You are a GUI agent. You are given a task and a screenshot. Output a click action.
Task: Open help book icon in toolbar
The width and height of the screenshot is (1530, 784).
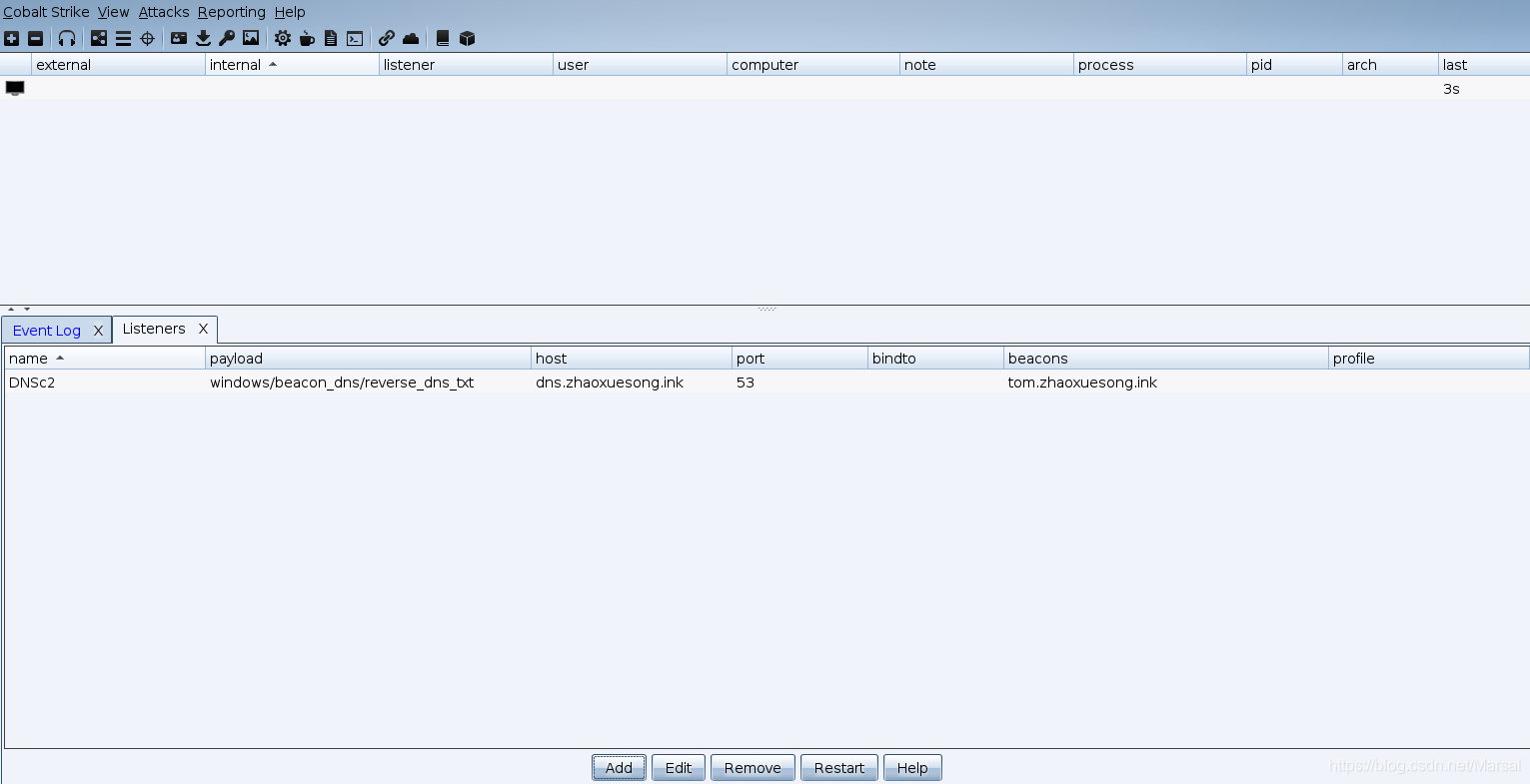443,38
